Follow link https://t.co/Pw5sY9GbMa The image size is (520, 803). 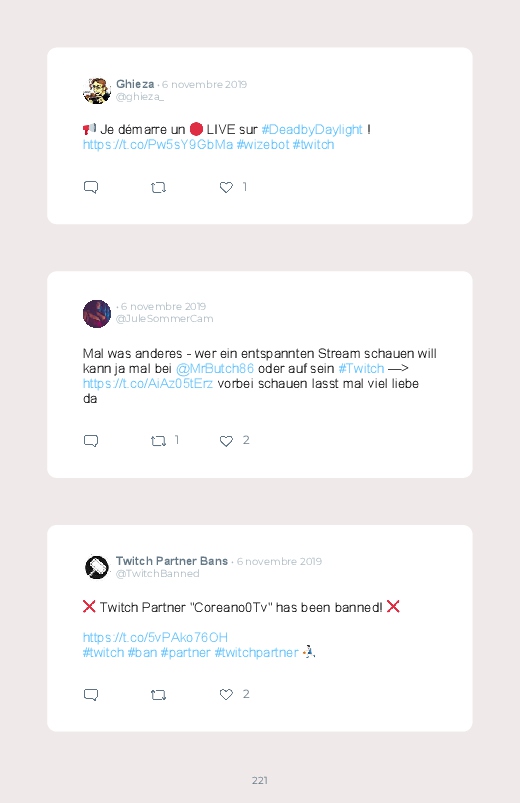158,145
